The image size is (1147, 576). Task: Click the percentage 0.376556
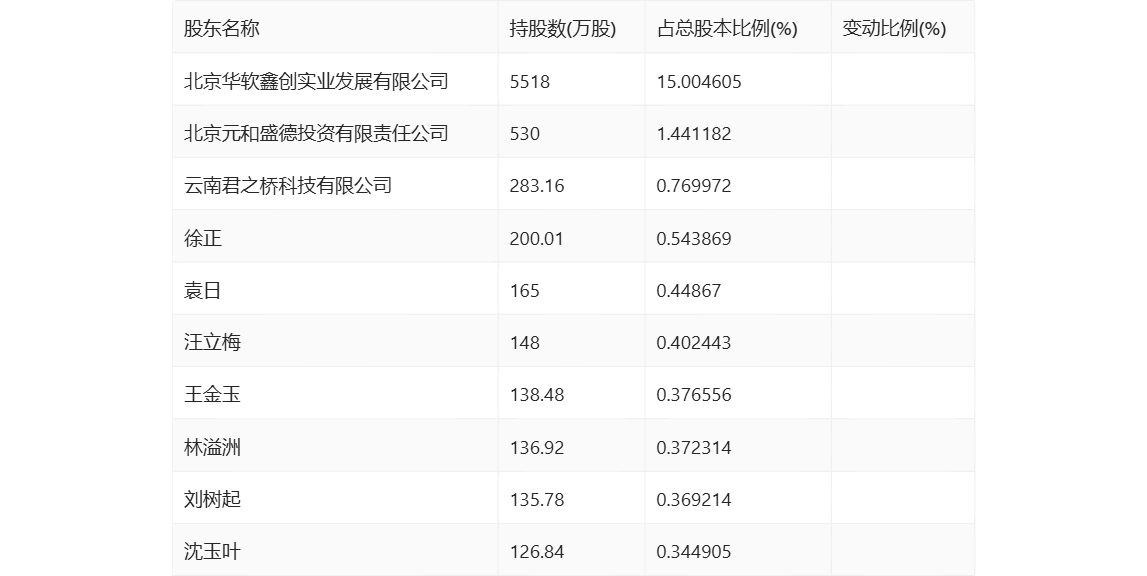[693, 394]
